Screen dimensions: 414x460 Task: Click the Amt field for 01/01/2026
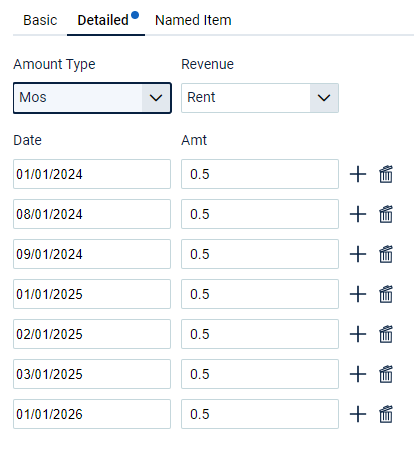(260, 414)
